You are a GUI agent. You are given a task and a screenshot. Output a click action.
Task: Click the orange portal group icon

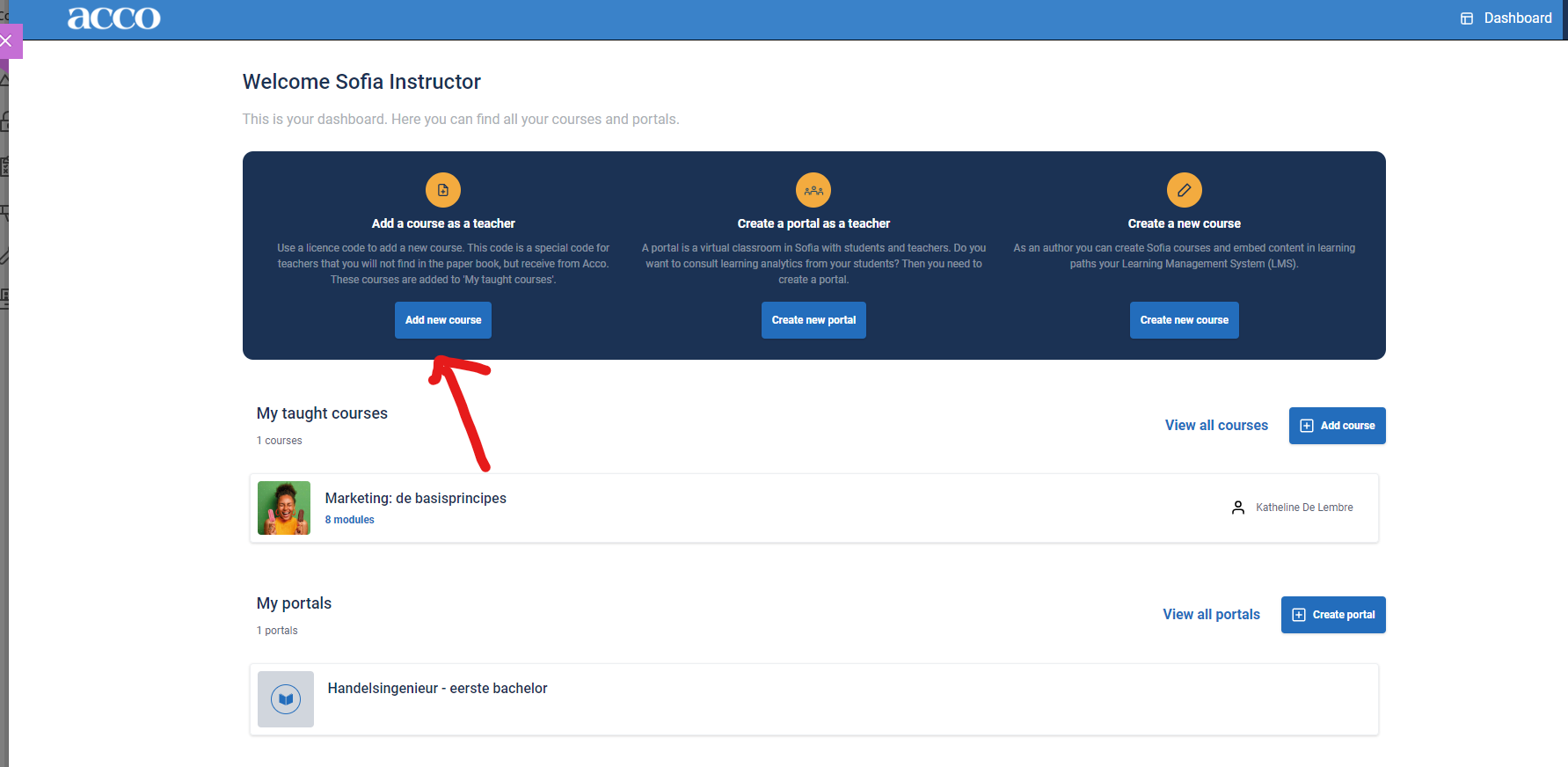813,190
